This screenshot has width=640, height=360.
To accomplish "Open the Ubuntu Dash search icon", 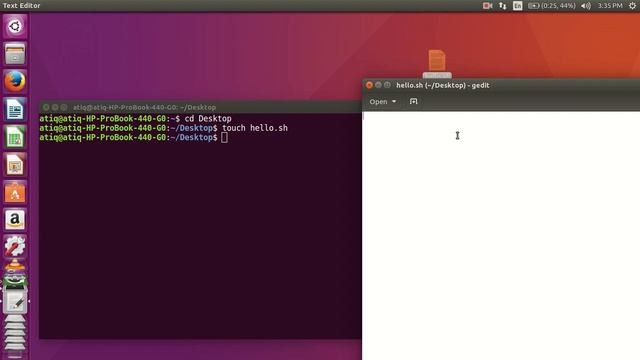I will click(x=15, y=27).
